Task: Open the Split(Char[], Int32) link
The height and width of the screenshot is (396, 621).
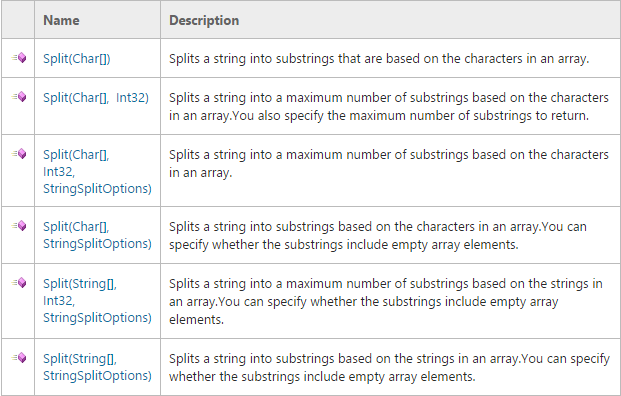Action: click(x=96, y=97)
